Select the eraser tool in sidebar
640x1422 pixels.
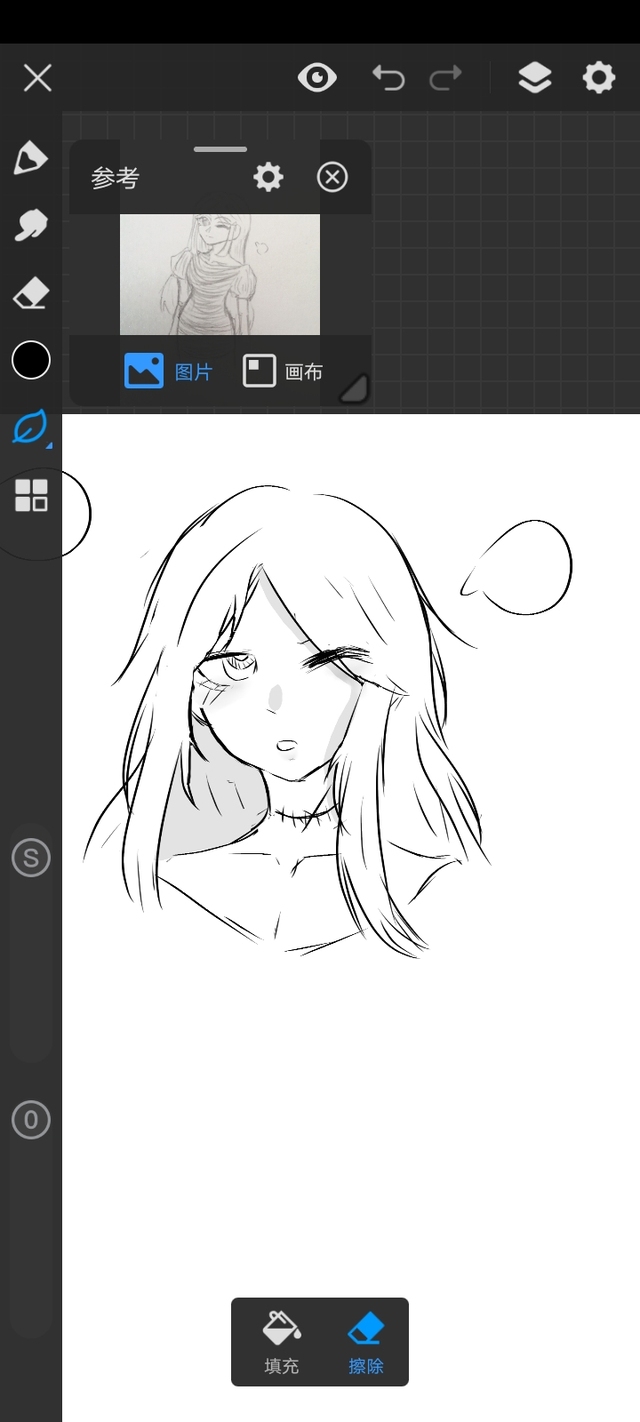[x=30, y=294]
